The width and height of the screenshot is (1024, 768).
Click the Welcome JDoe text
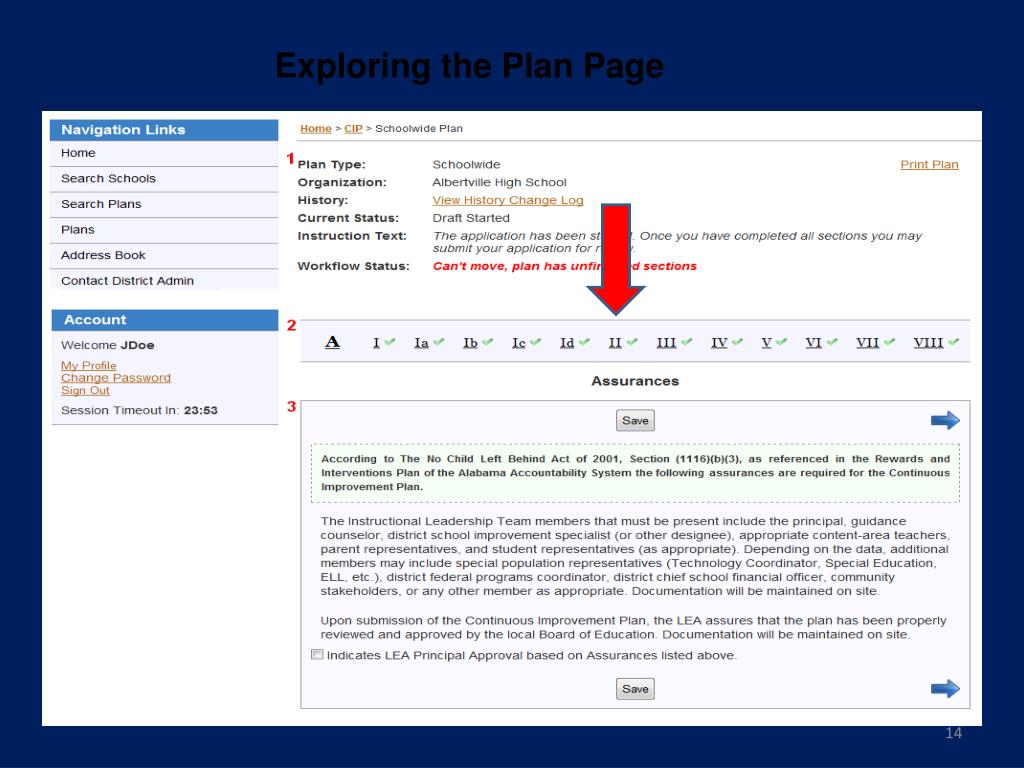pos(108,345)
